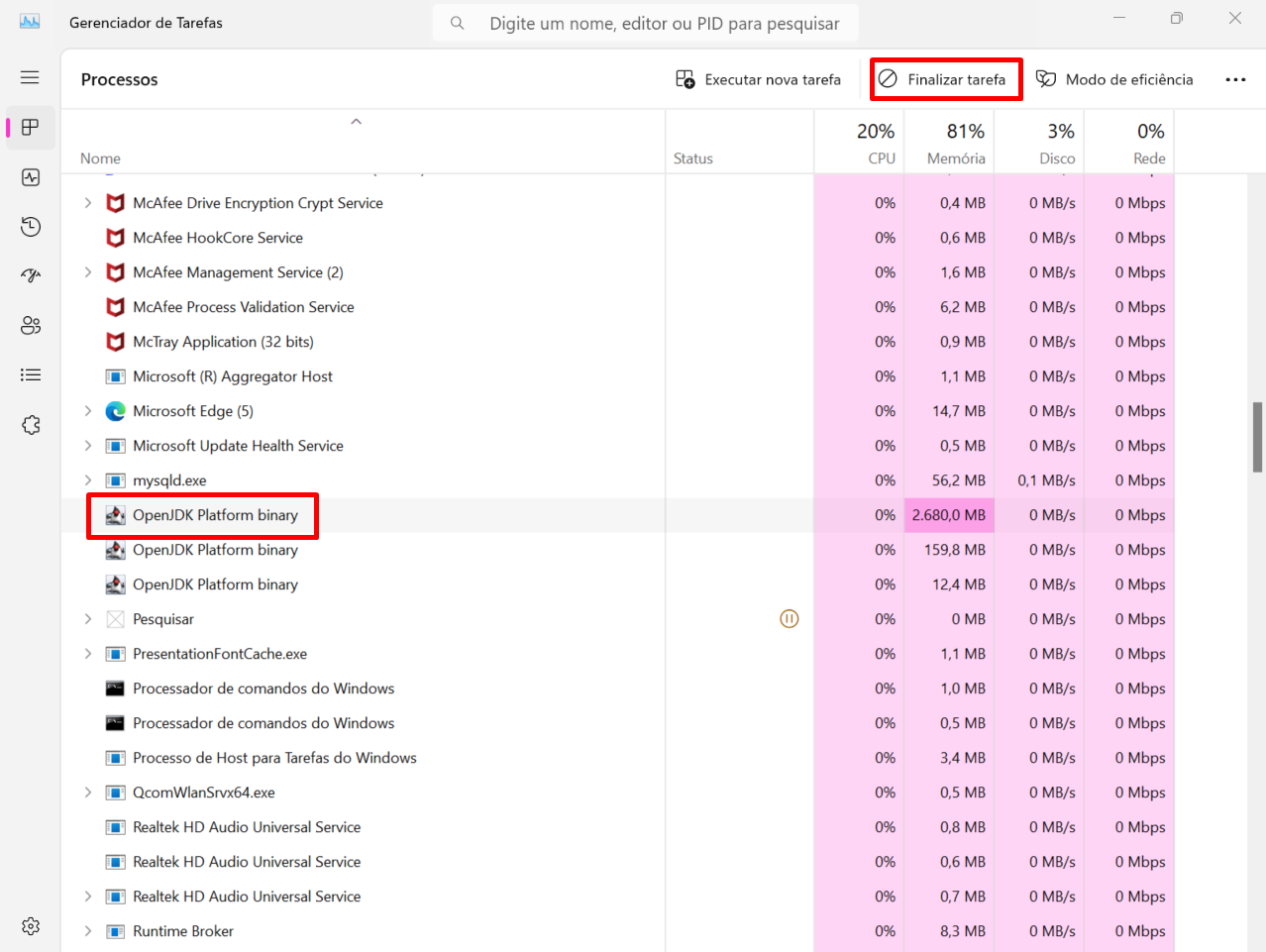Expand the Runtime Broker process
The image size is (1266, 952).
[x=88, y=931]
